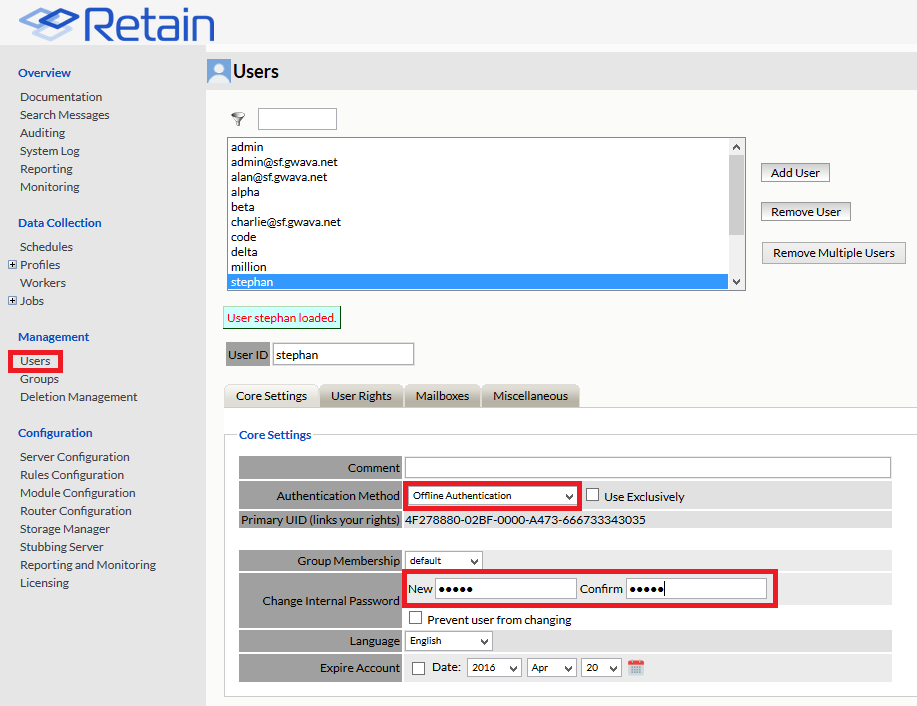
Task: Open Stubbing Server
Action: [61, 547]
